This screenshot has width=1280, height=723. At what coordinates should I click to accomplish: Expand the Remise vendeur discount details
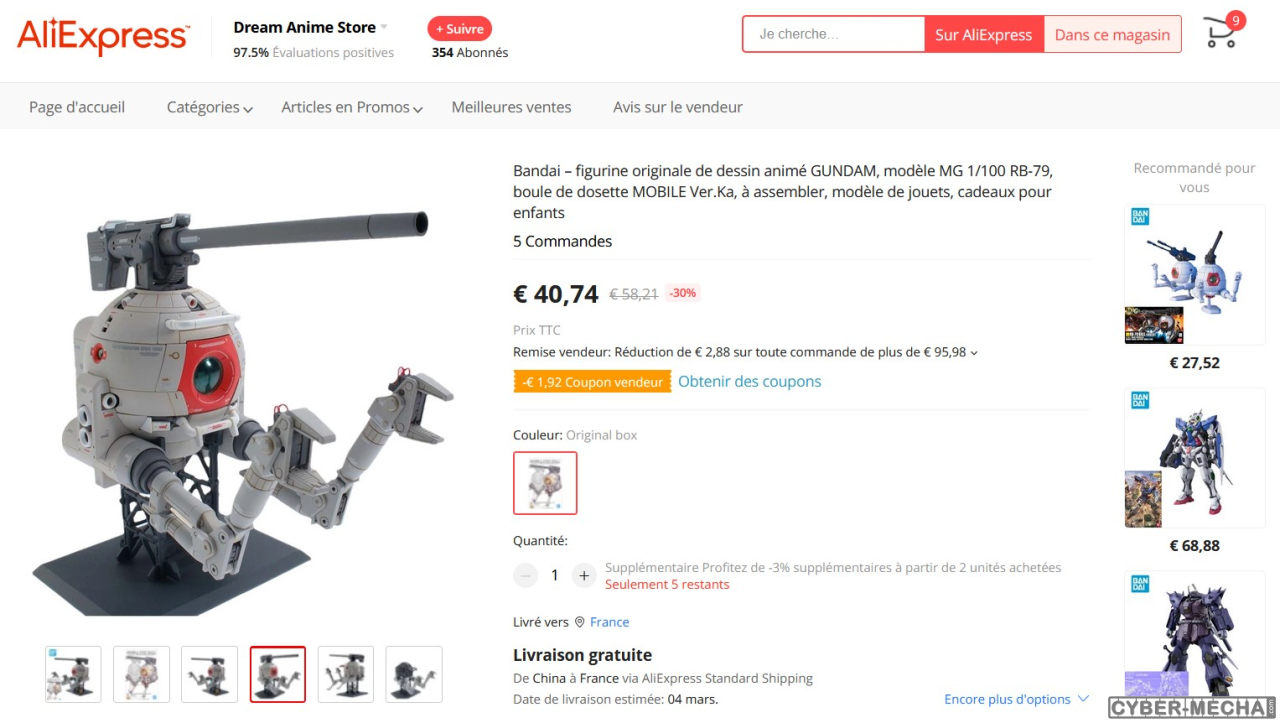[974, 352]
